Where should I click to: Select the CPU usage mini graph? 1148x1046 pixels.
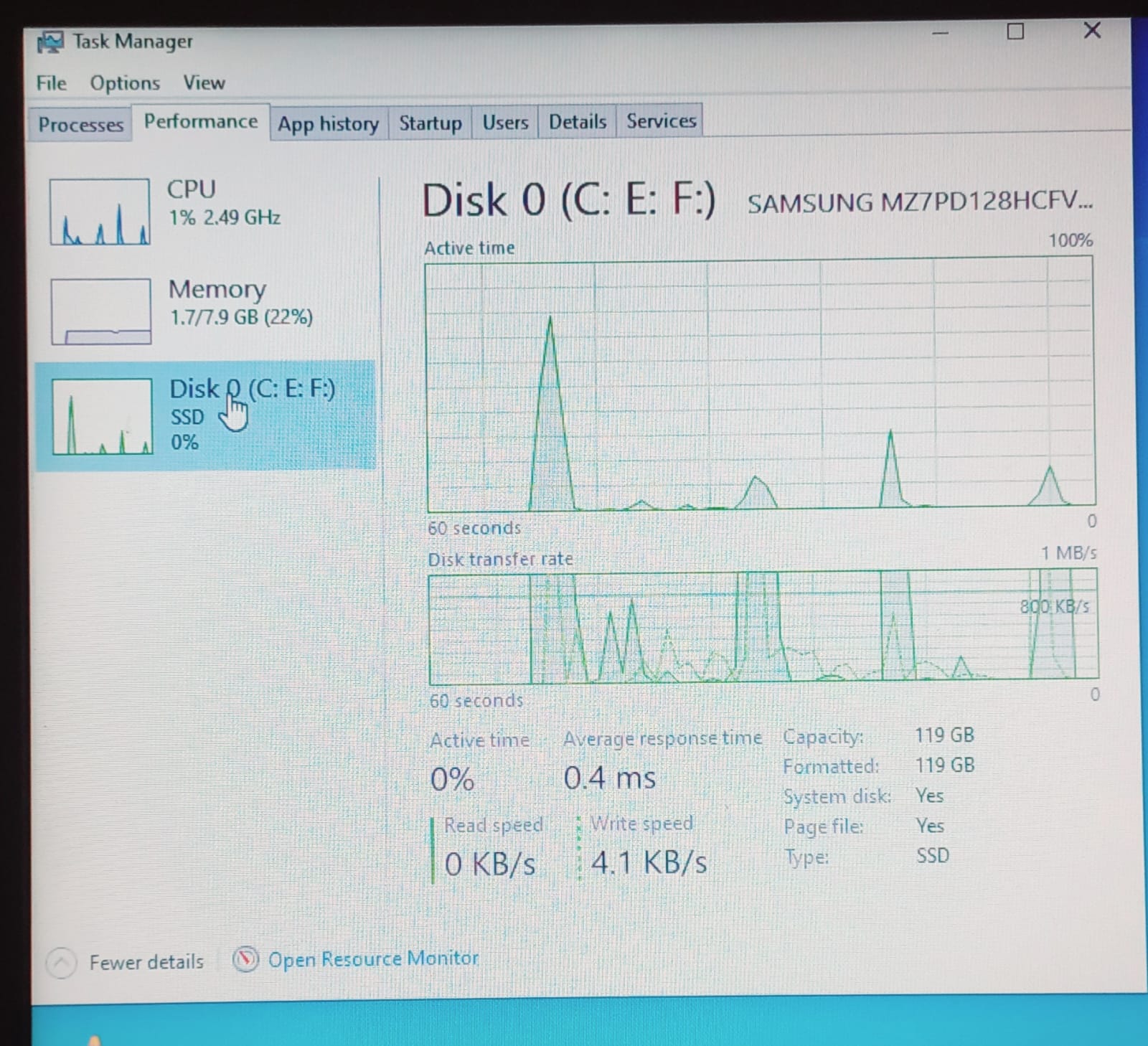point(100,212)
